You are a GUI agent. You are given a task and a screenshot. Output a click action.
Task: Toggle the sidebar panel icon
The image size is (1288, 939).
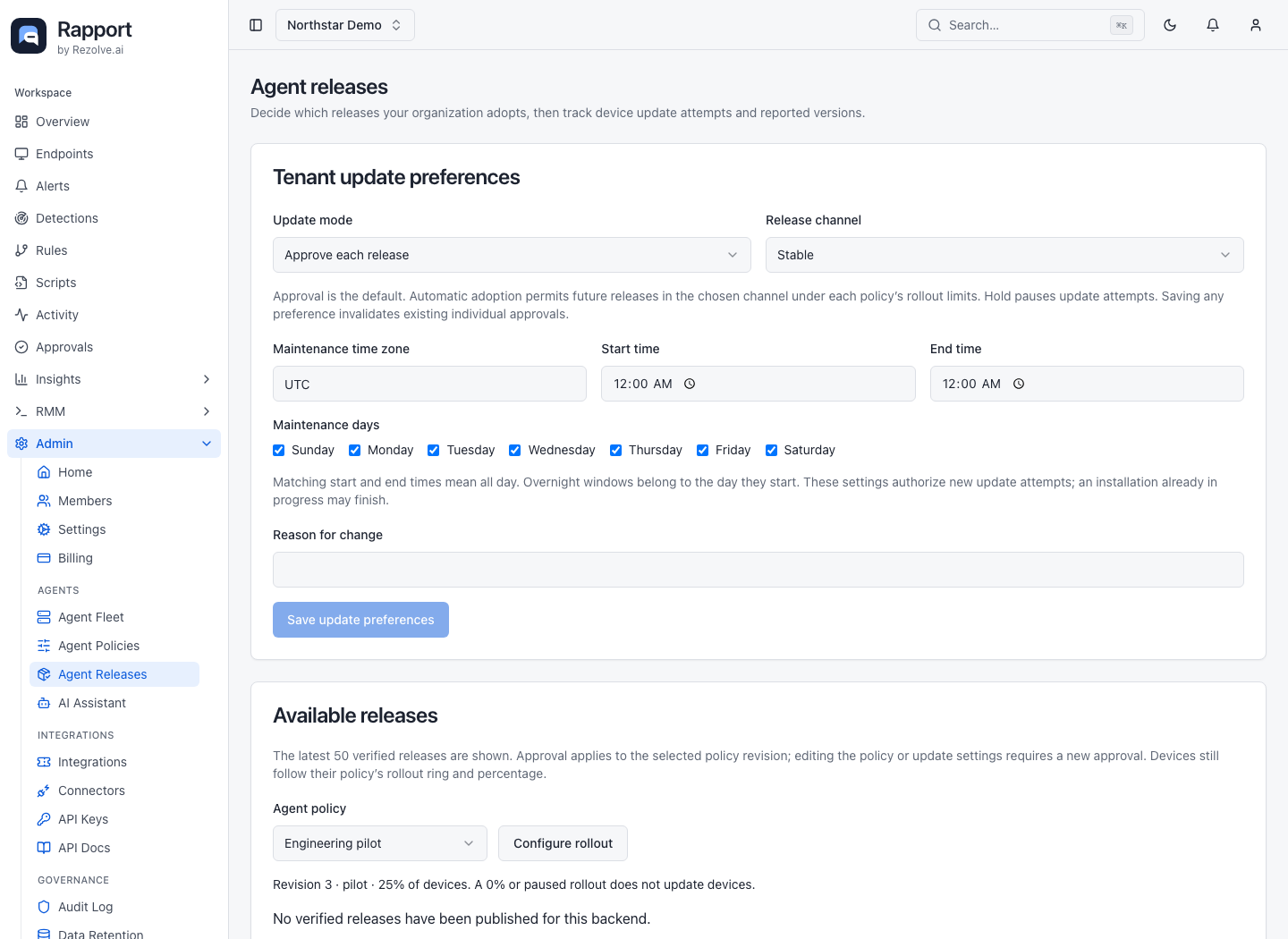point(256,25)
